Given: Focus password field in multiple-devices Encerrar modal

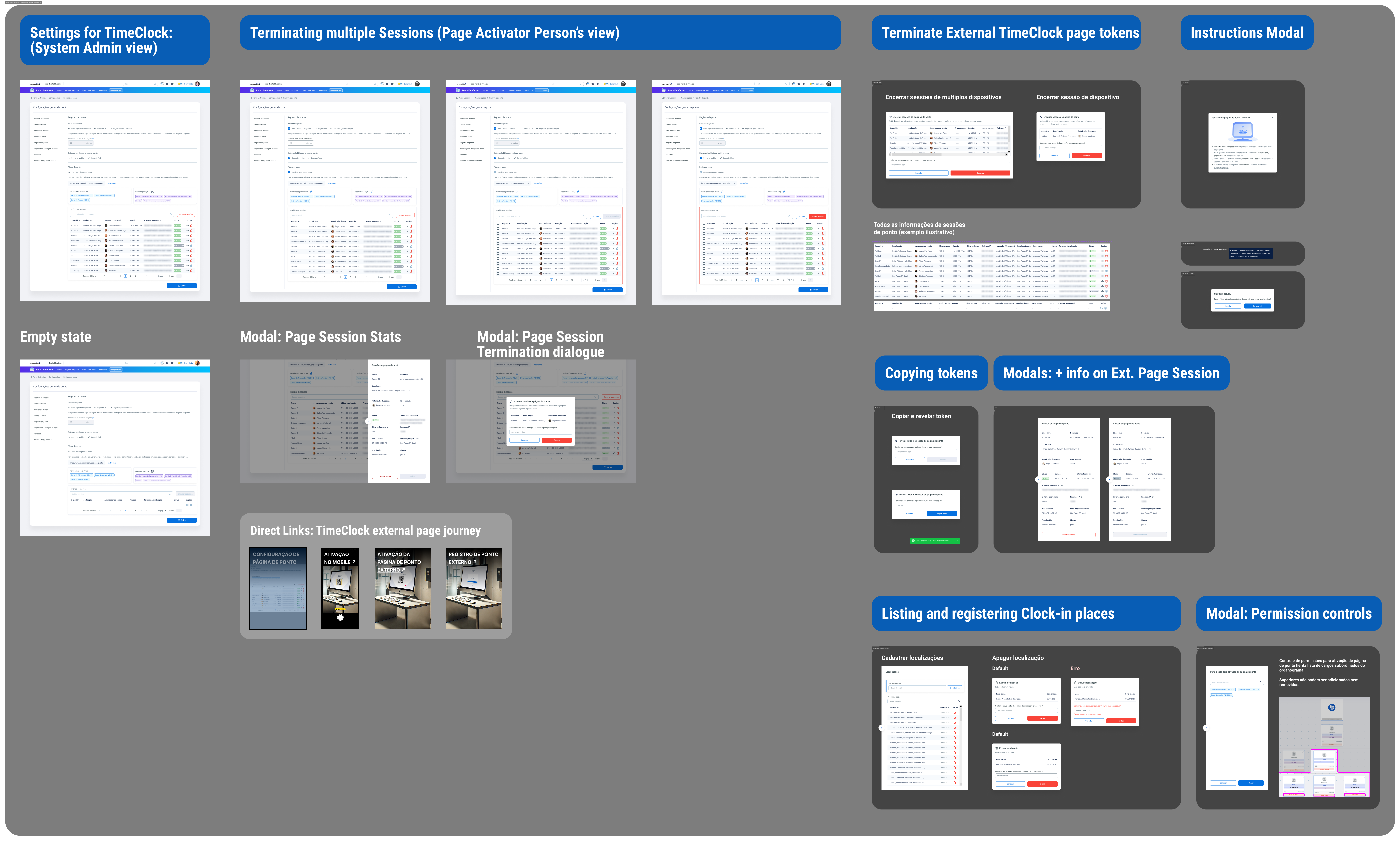Looking at the screenshot, I should 950,165.
